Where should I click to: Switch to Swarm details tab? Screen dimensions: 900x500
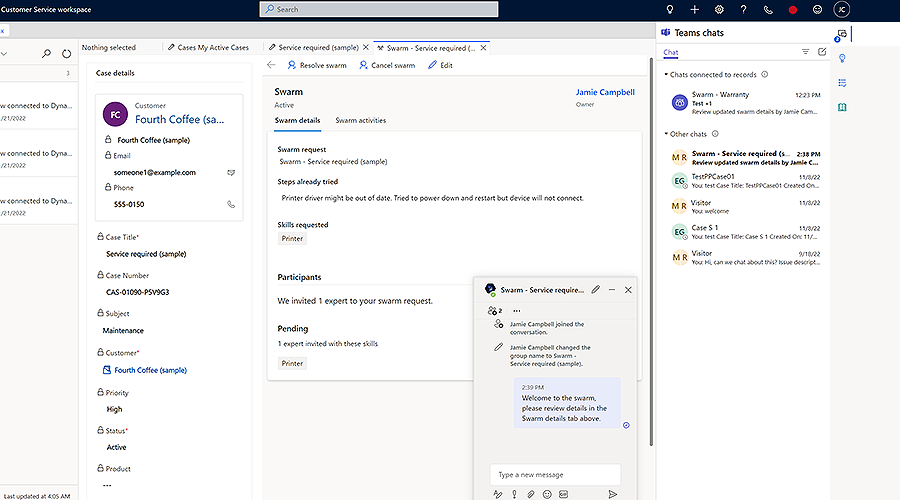click(x=297, y=120)
